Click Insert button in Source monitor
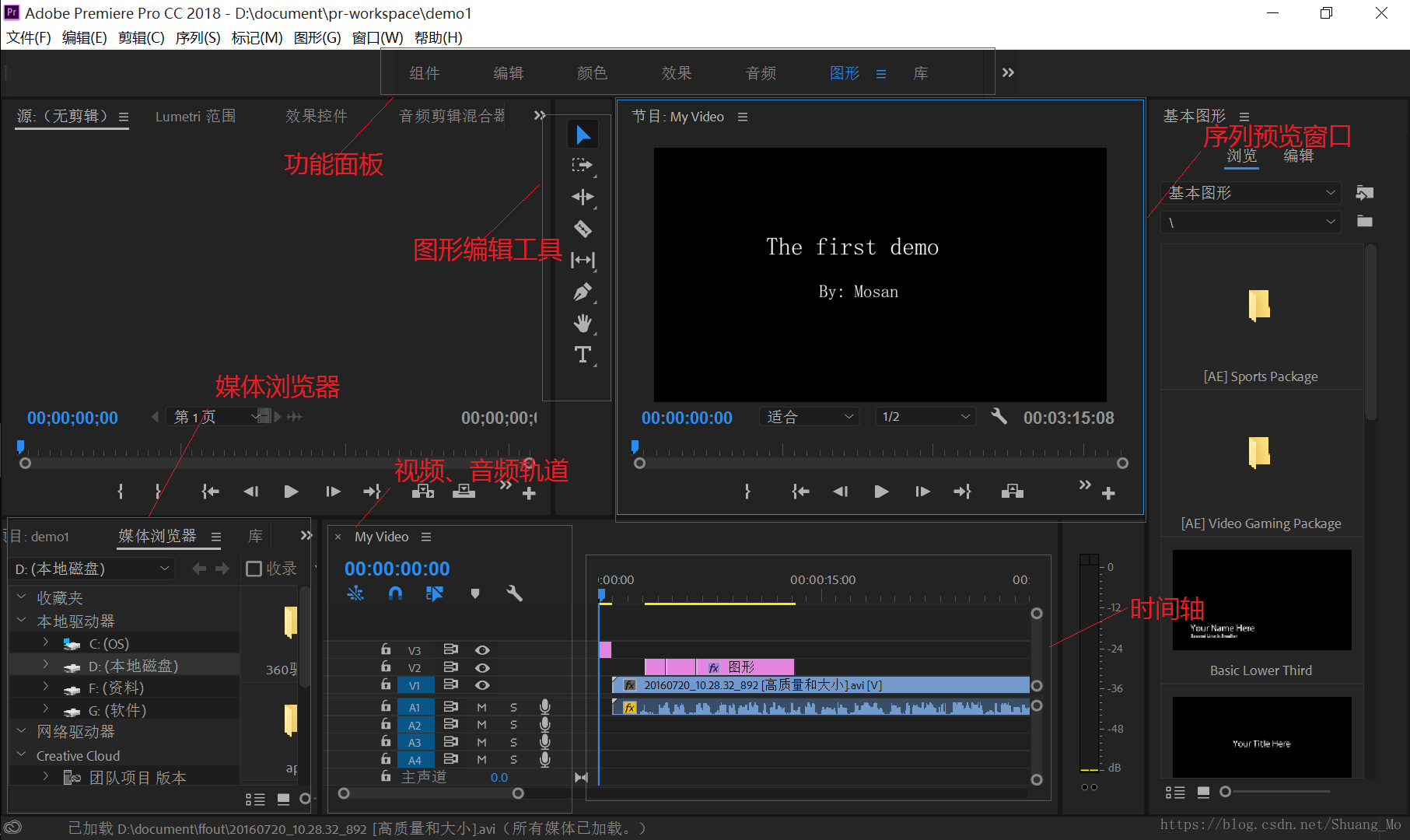 tap(422, 492)
